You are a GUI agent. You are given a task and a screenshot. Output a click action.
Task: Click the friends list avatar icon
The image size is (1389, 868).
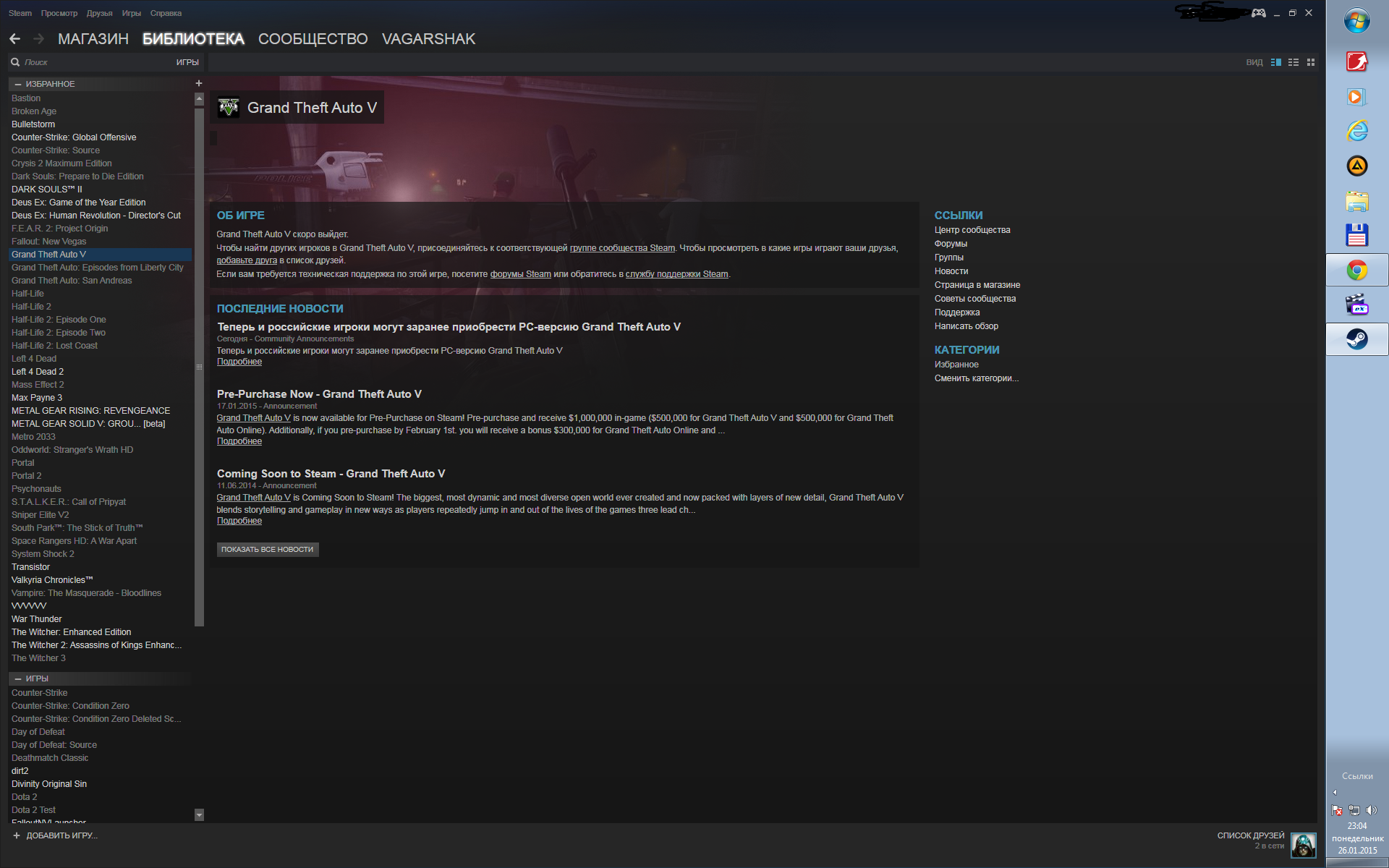pos(1304,844)
